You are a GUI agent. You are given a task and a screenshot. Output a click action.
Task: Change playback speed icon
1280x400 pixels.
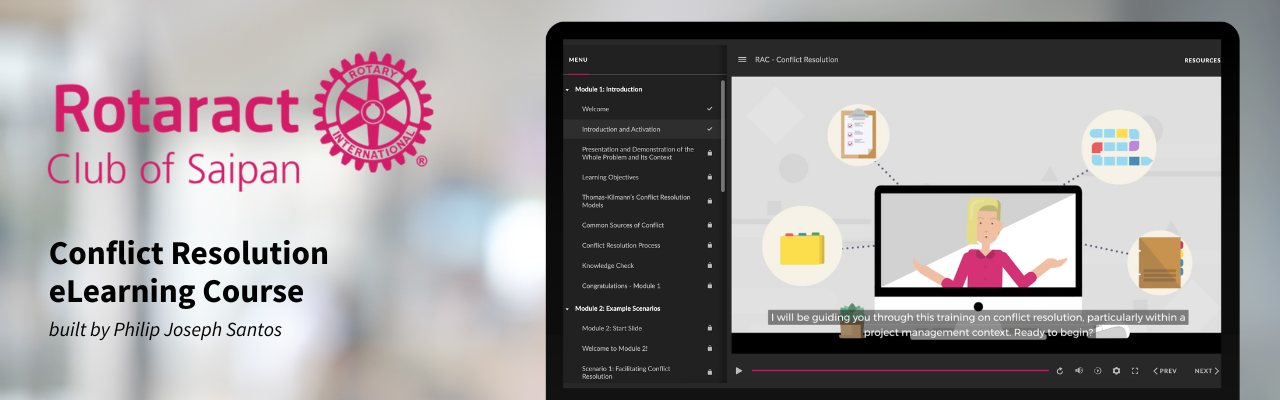click(x=1097, y=371)
